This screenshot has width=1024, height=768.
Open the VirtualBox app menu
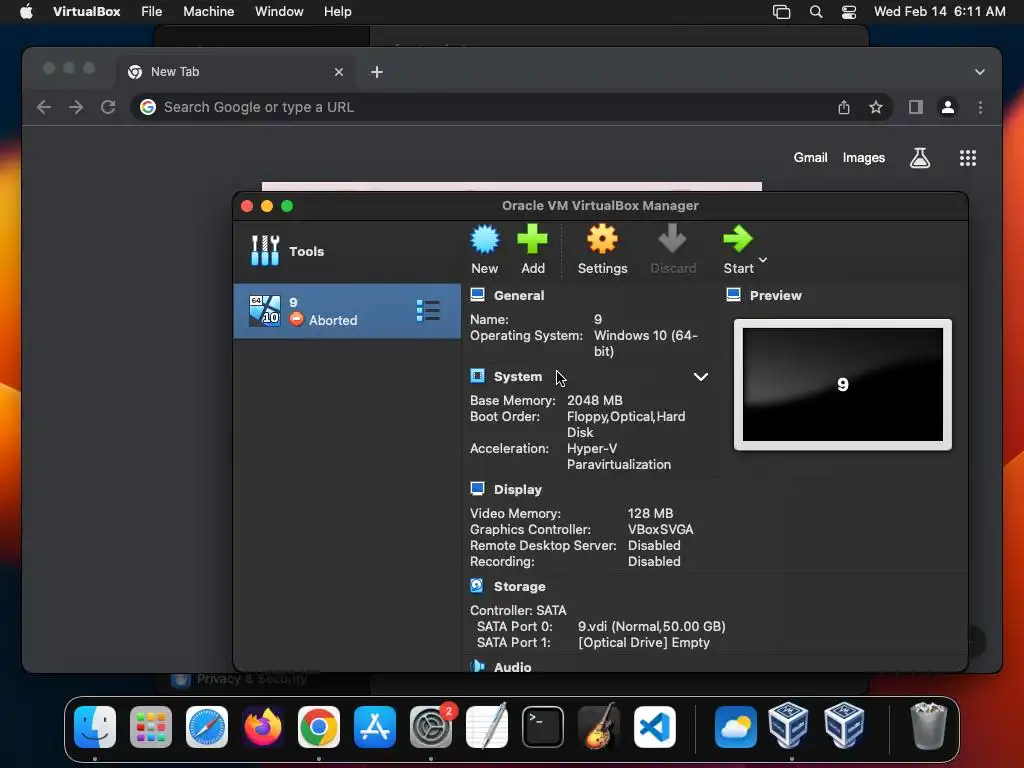click(86, 12)
